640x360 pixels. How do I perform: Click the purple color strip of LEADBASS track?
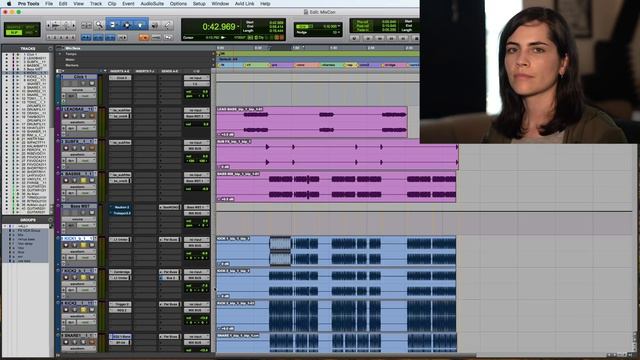click(x=58, y=122)
